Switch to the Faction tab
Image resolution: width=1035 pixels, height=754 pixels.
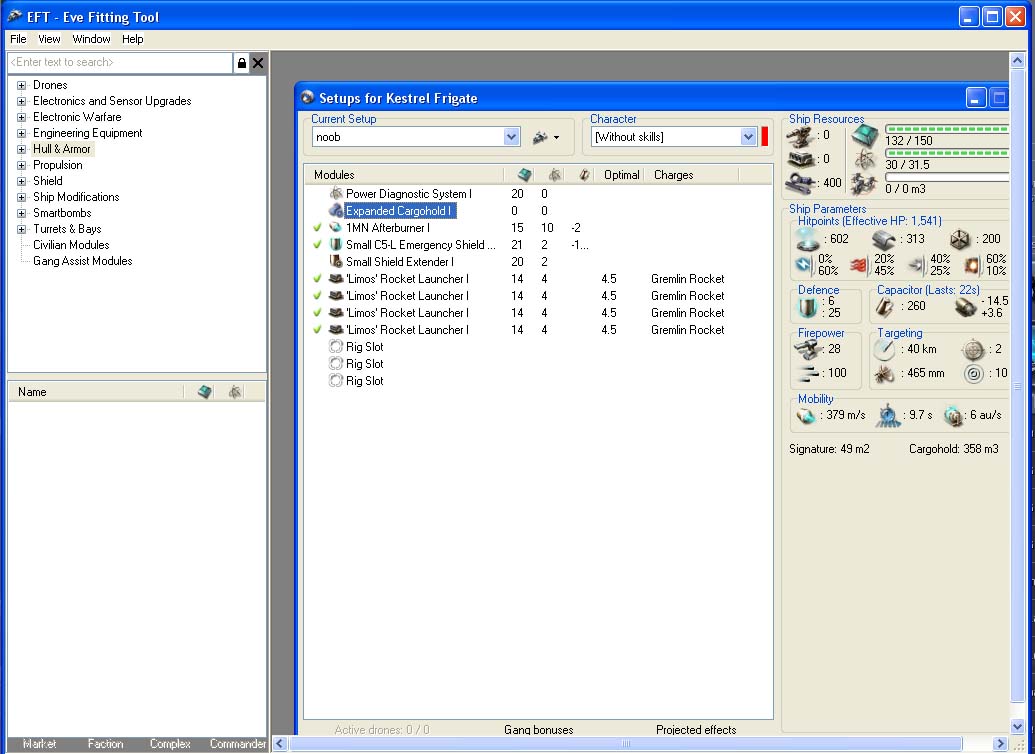105,744
